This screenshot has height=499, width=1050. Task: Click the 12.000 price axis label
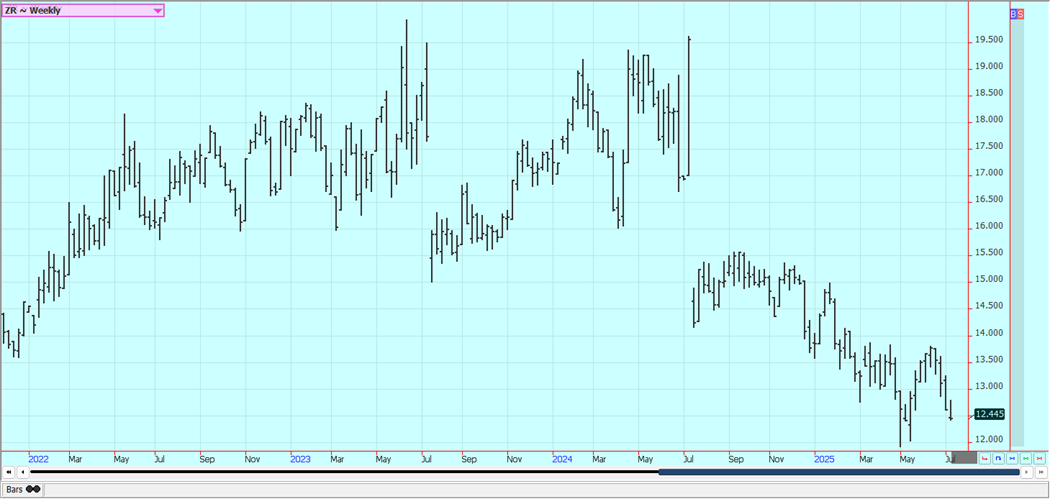[989, 439]
